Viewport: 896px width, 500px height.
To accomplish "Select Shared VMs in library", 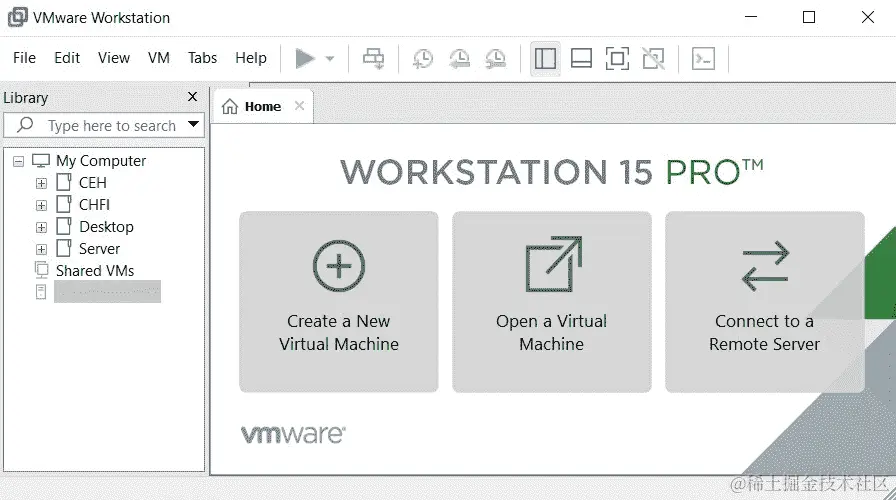I will (95, 270).
